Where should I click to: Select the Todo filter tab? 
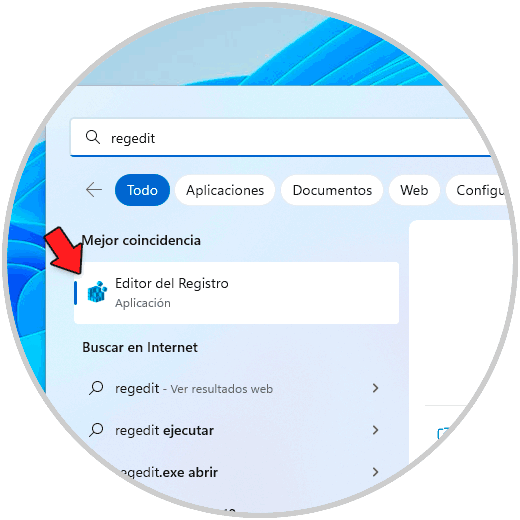pos(142,190)
